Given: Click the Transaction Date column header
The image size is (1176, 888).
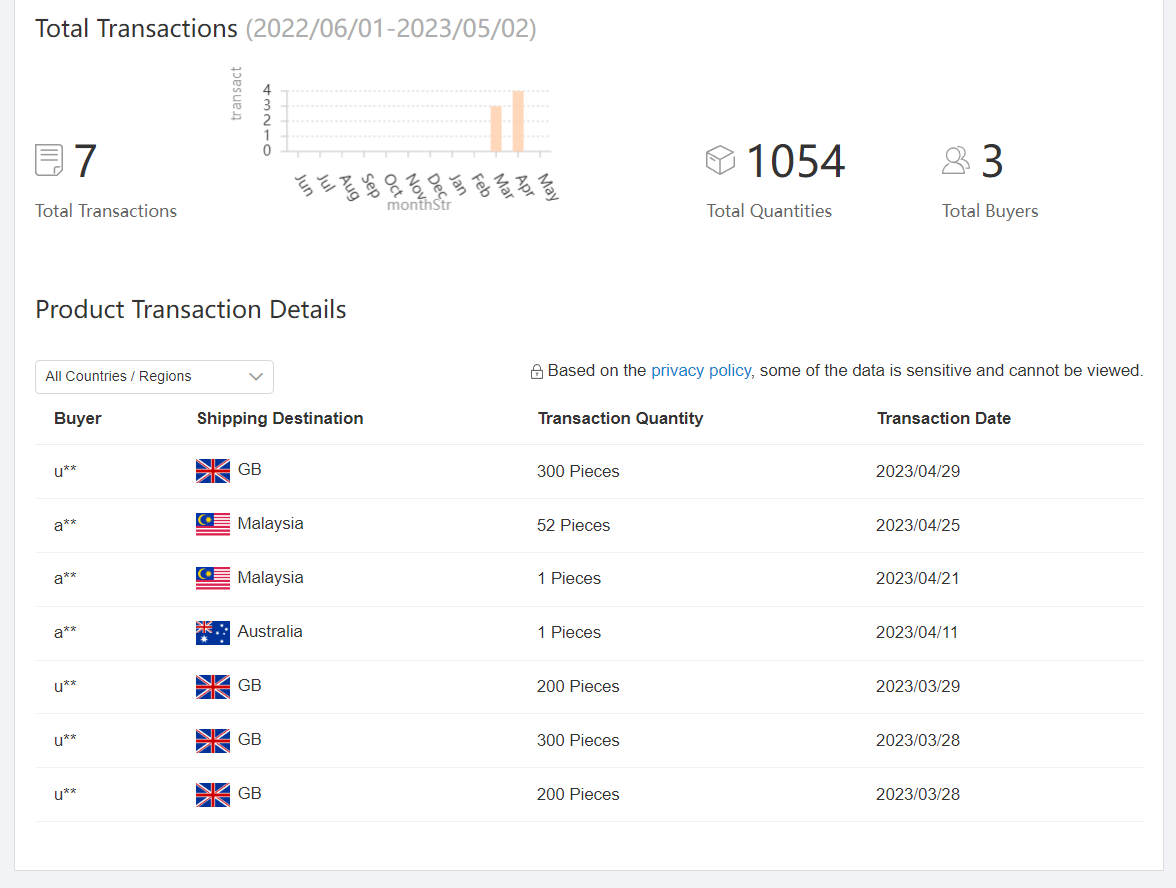Looking at the screenshot, I should tap(943, 418).
